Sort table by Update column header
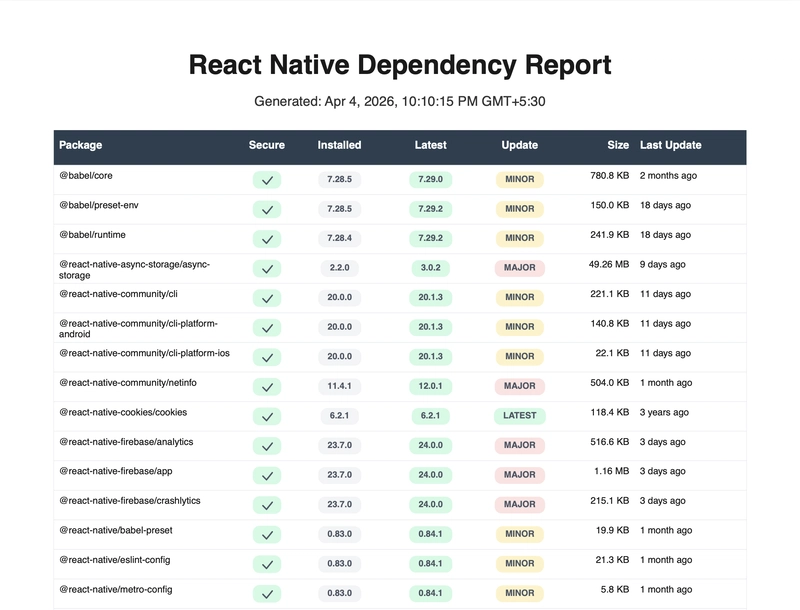Viewport: 800px width, 610px height. point(519,145)
